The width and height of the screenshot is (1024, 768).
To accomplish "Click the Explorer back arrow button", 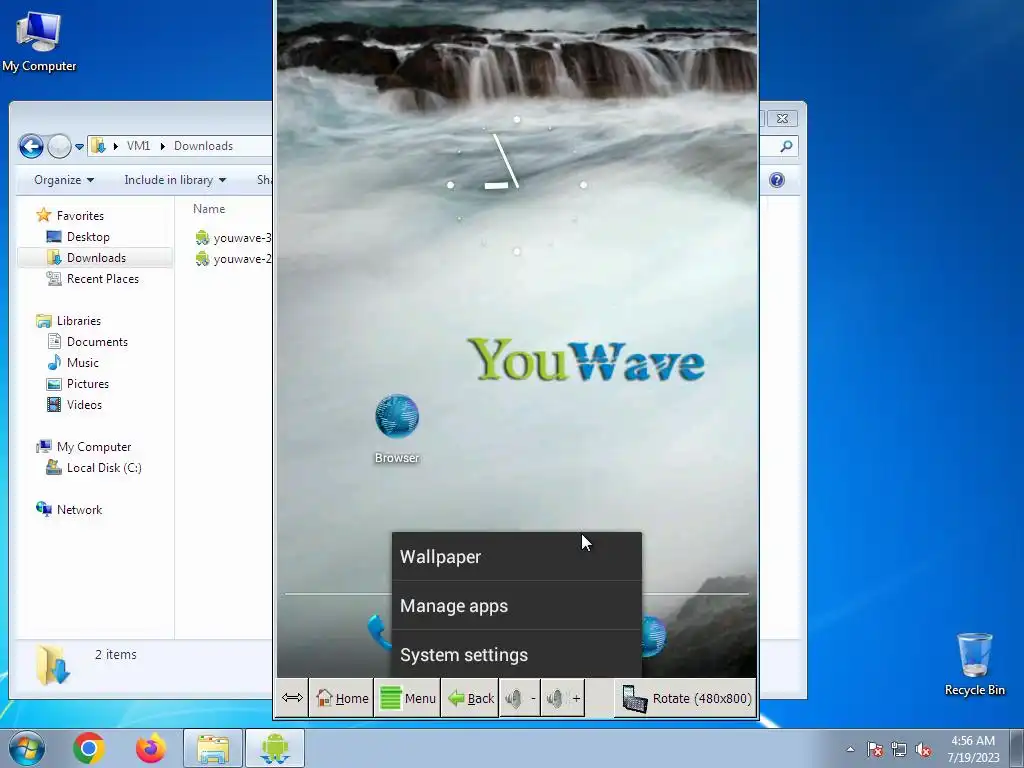I will (x=31, y=146).
